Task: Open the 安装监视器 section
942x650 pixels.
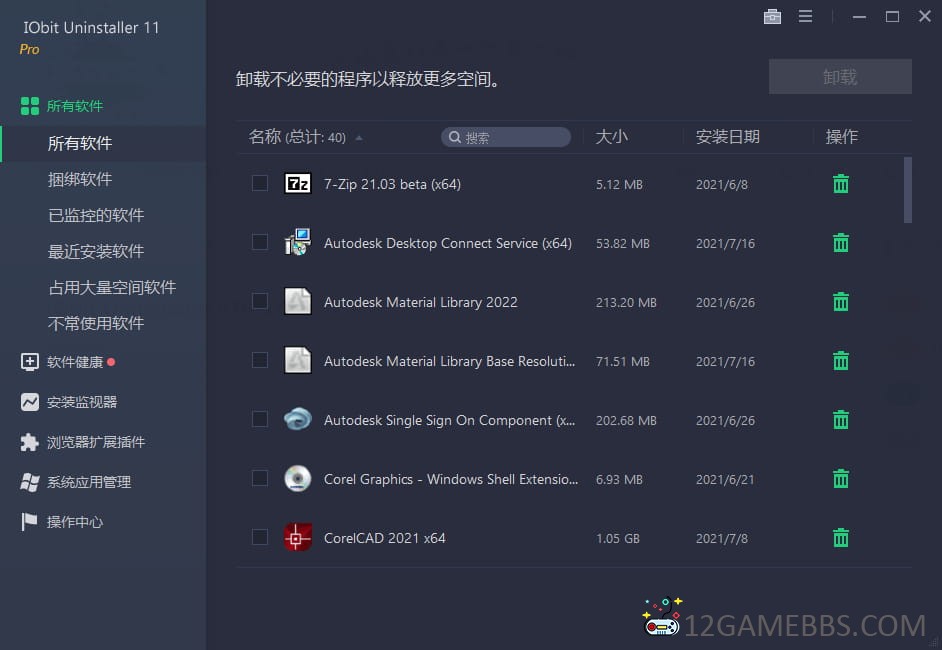Action: click(82, 402)
